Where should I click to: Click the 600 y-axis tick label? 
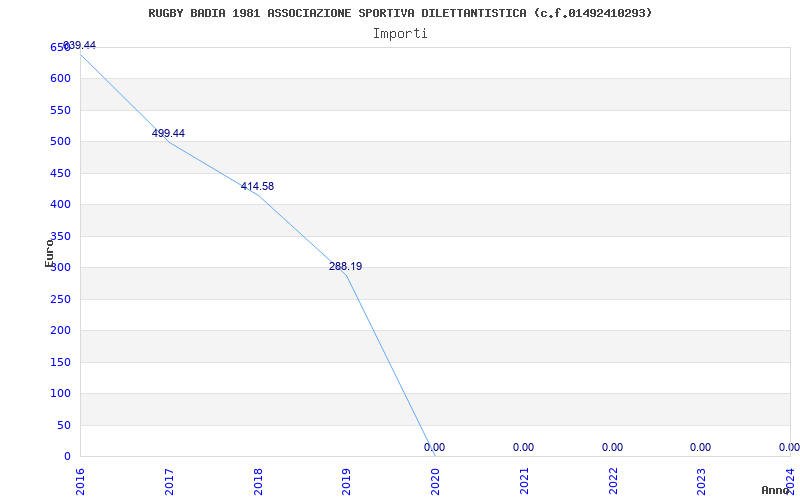click(60, 79)
